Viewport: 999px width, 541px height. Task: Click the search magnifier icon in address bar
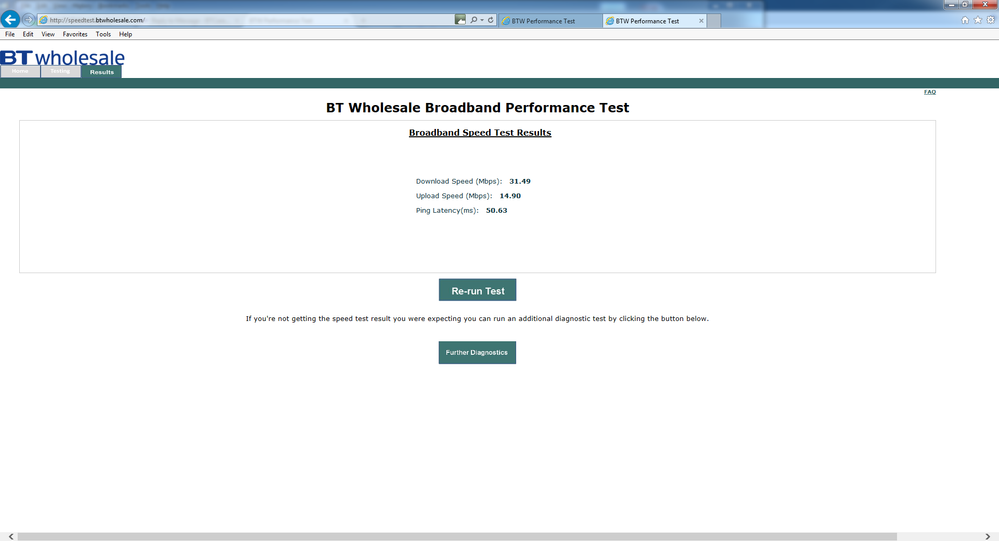[x=473, y=20]
